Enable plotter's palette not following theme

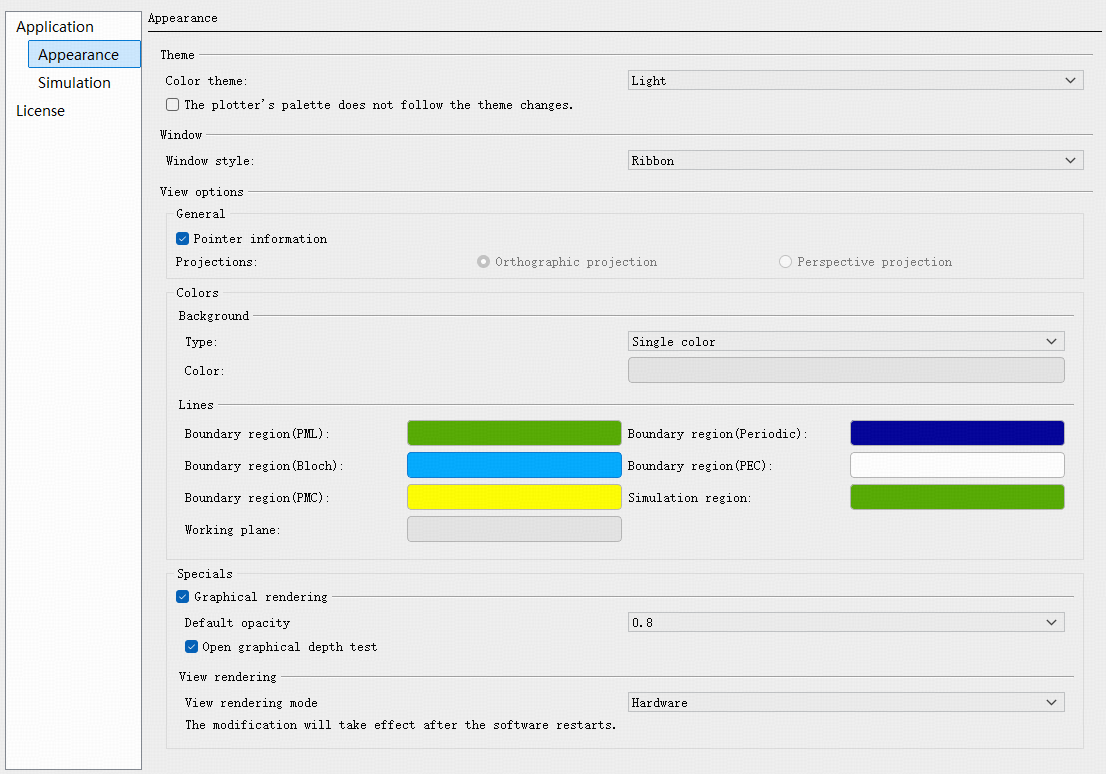[173, 105]
